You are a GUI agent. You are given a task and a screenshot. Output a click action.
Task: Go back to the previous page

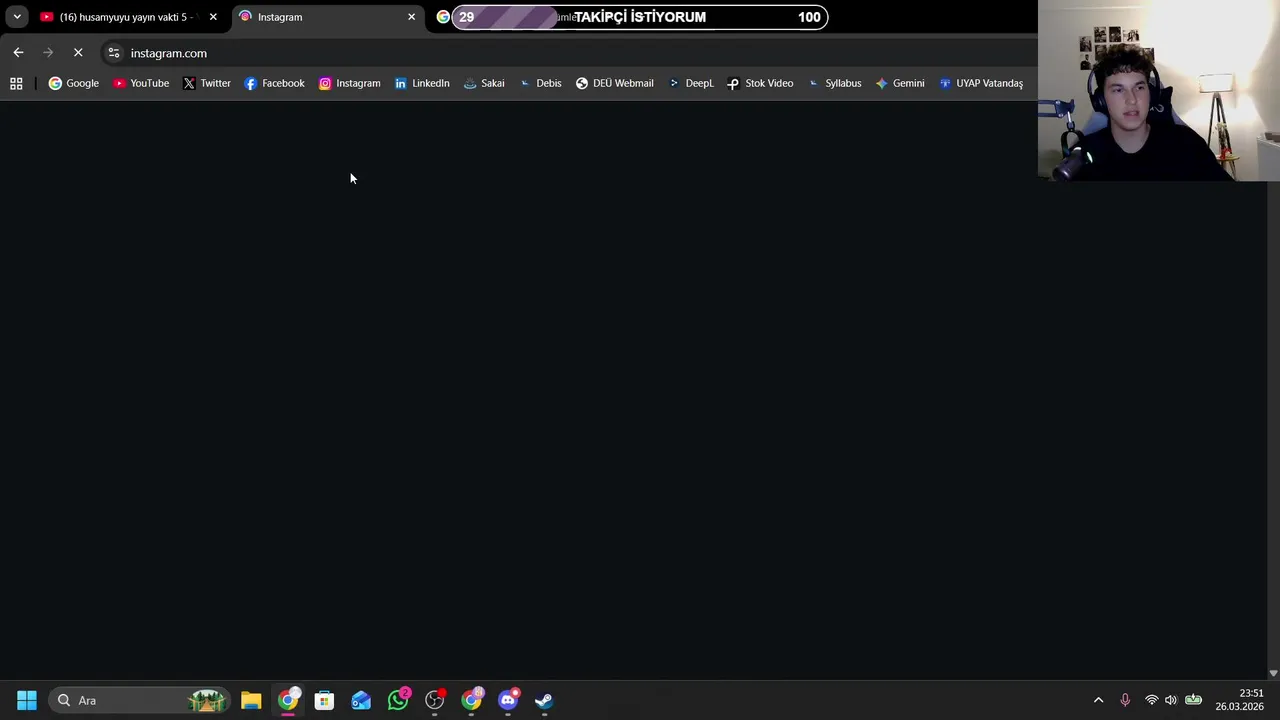click(18, 53)
